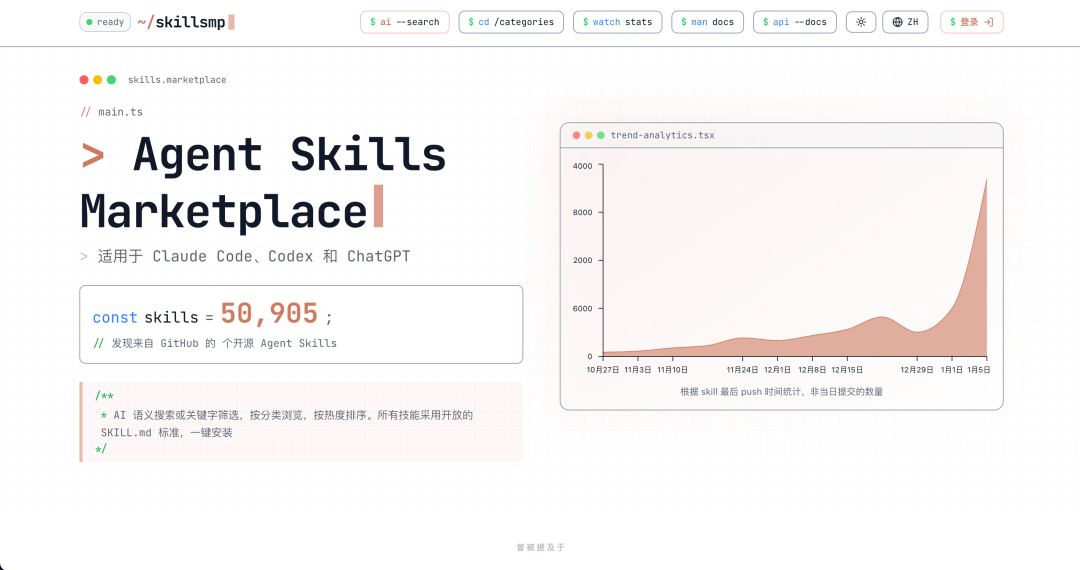Click green dot beside skills.marketplace
1080x570 pixels.
[x=111, y=80]
